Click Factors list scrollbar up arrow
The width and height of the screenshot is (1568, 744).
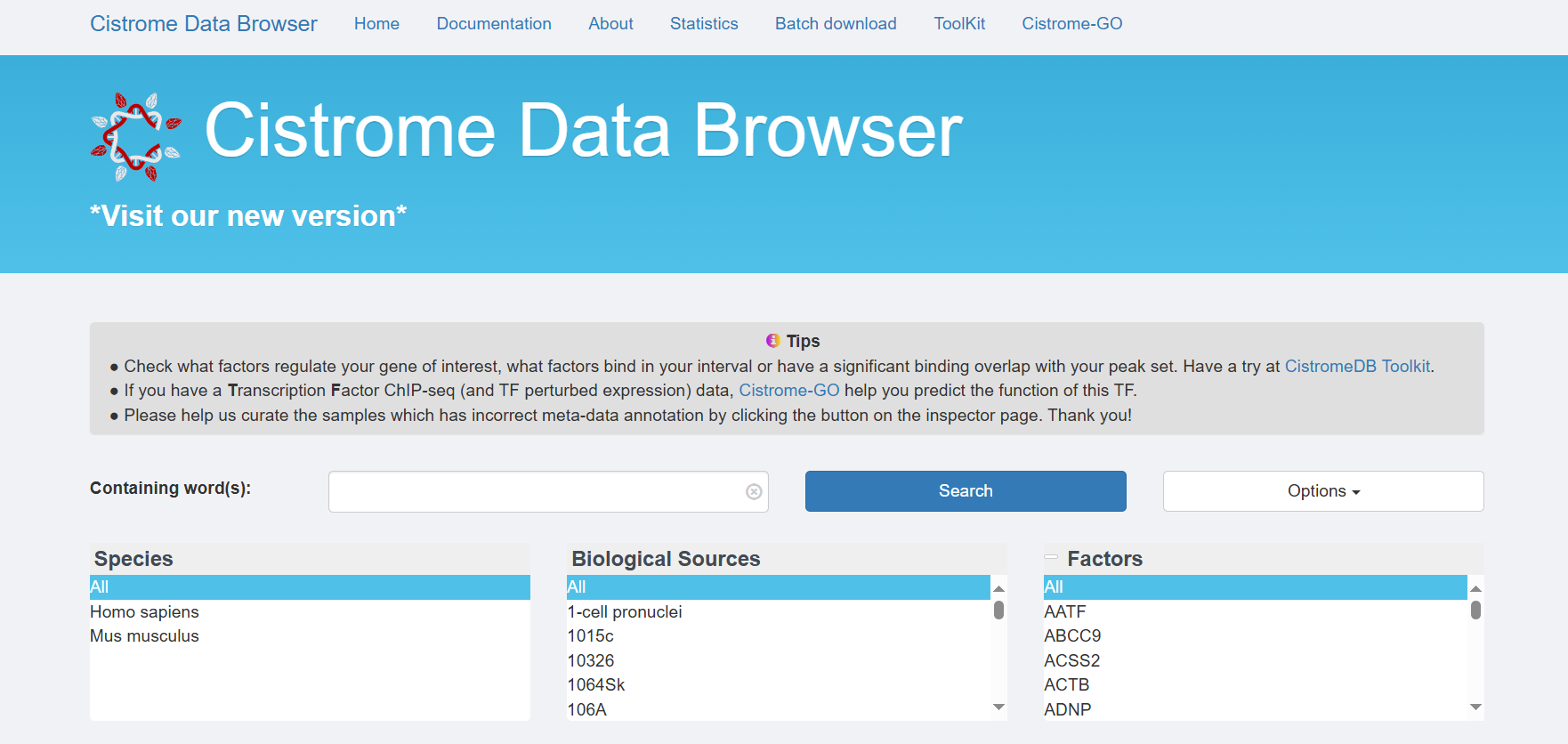tap(1476, 588)
